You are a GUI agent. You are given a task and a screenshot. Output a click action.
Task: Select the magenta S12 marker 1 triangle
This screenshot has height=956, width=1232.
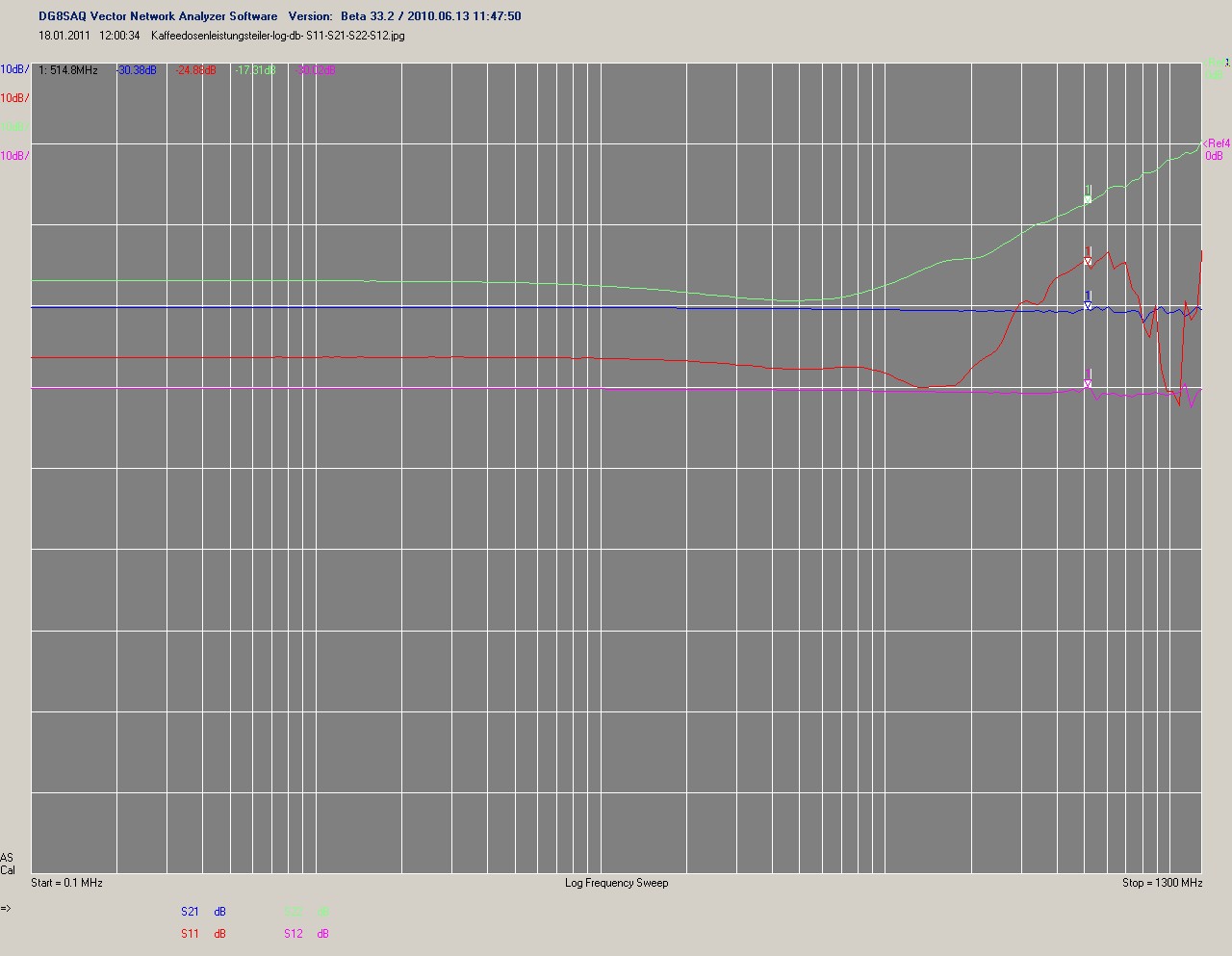coord(1088,384)
